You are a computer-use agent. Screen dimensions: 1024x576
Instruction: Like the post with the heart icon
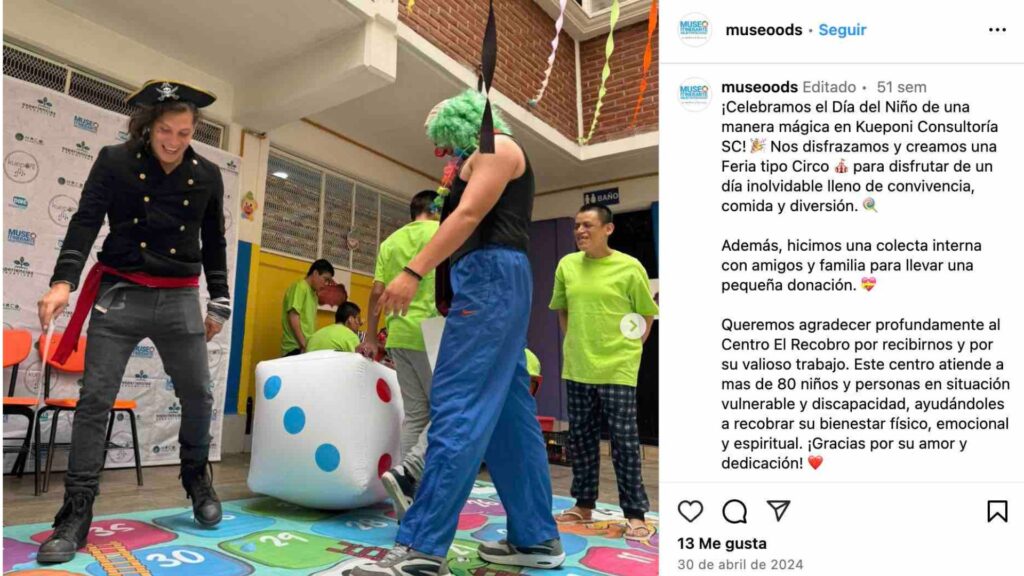(x=690, y=511)
